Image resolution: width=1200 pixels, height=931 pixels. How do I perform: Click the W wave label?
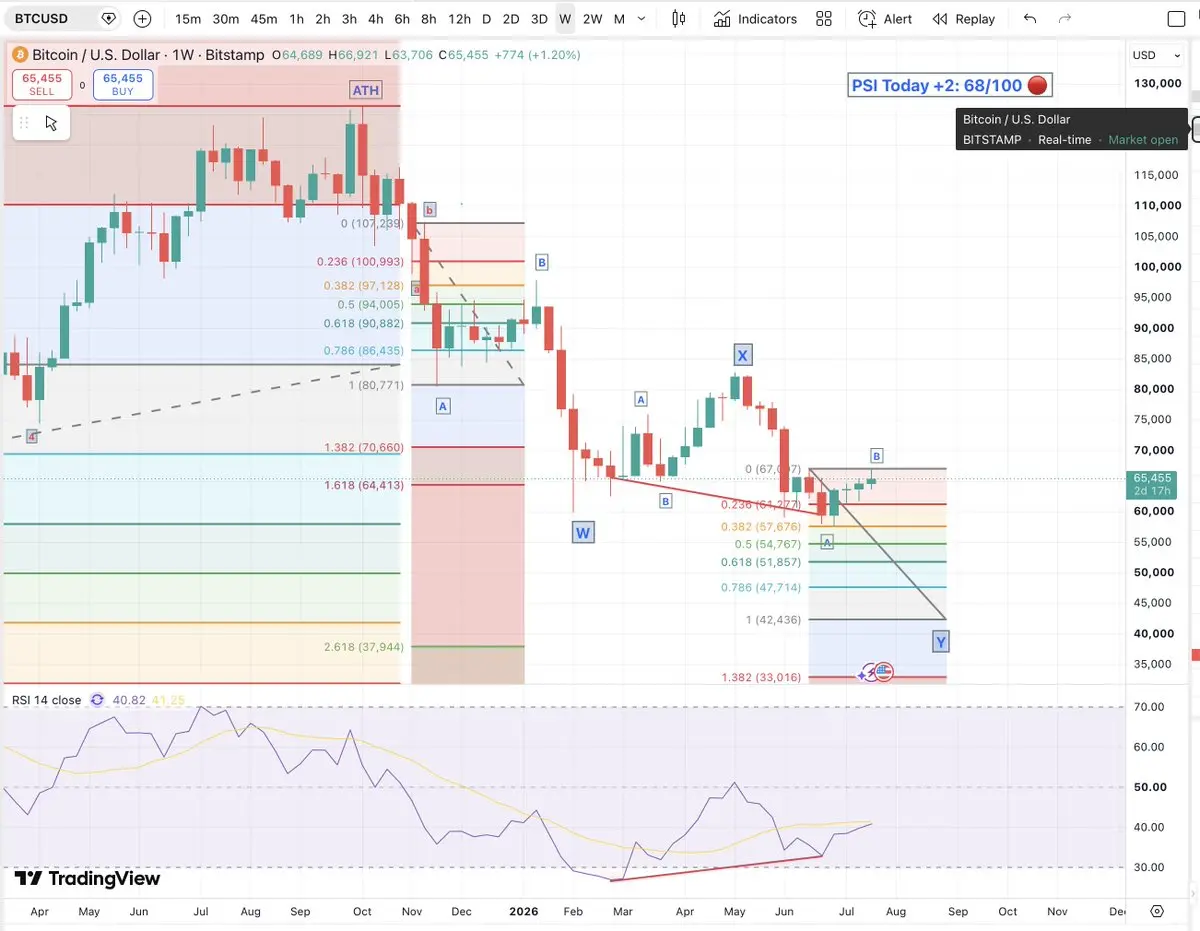click(x=583, y=533)
